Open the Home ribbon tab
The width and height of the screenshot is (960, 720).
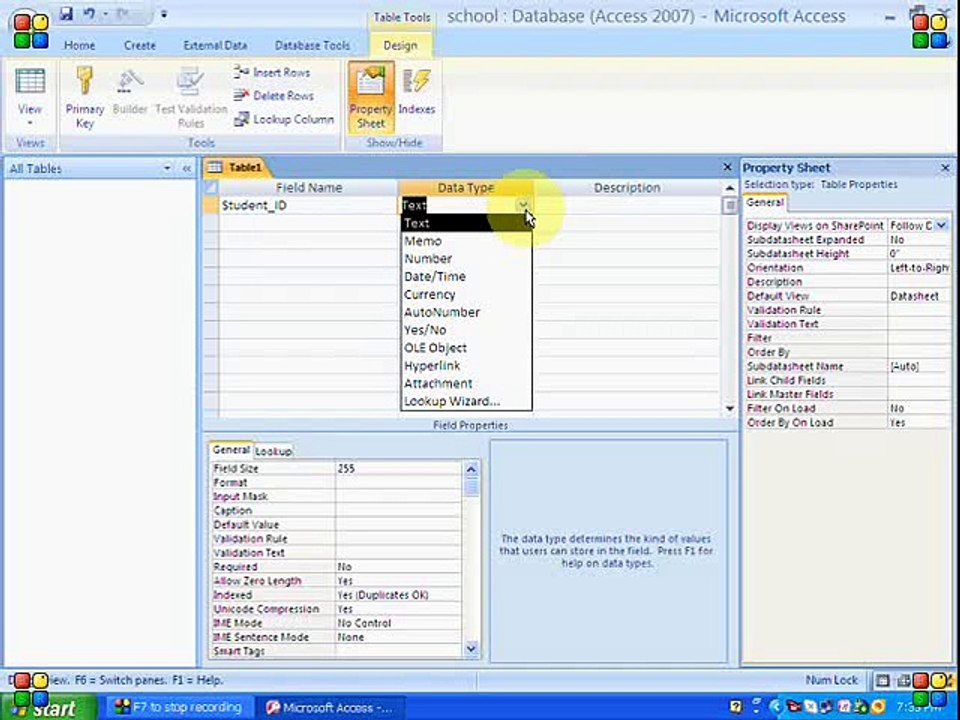80,45
